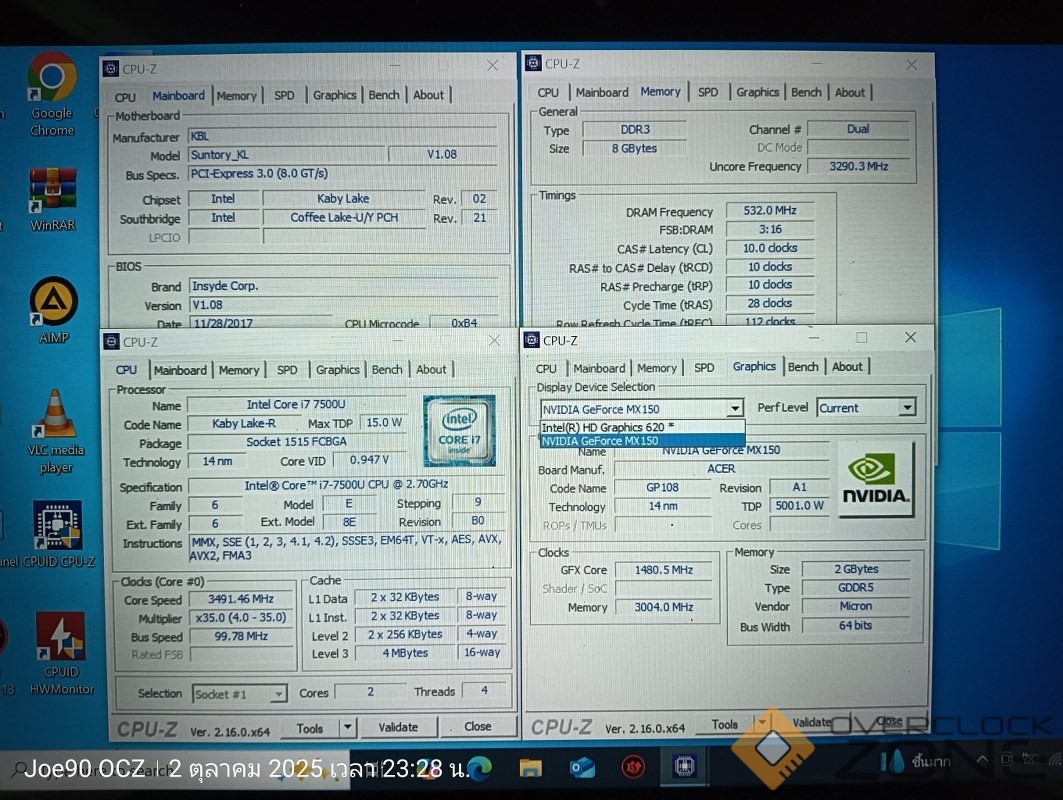Click the 1480.5 MHz GFX Core value
1063x800 pixels.
[x=664, y=570]
